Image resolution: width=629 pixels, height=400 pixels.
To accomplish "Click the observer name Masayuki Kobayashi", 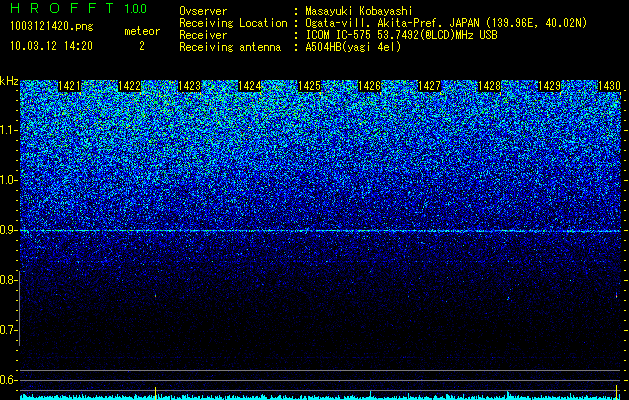I will click(x=359, y=11).
